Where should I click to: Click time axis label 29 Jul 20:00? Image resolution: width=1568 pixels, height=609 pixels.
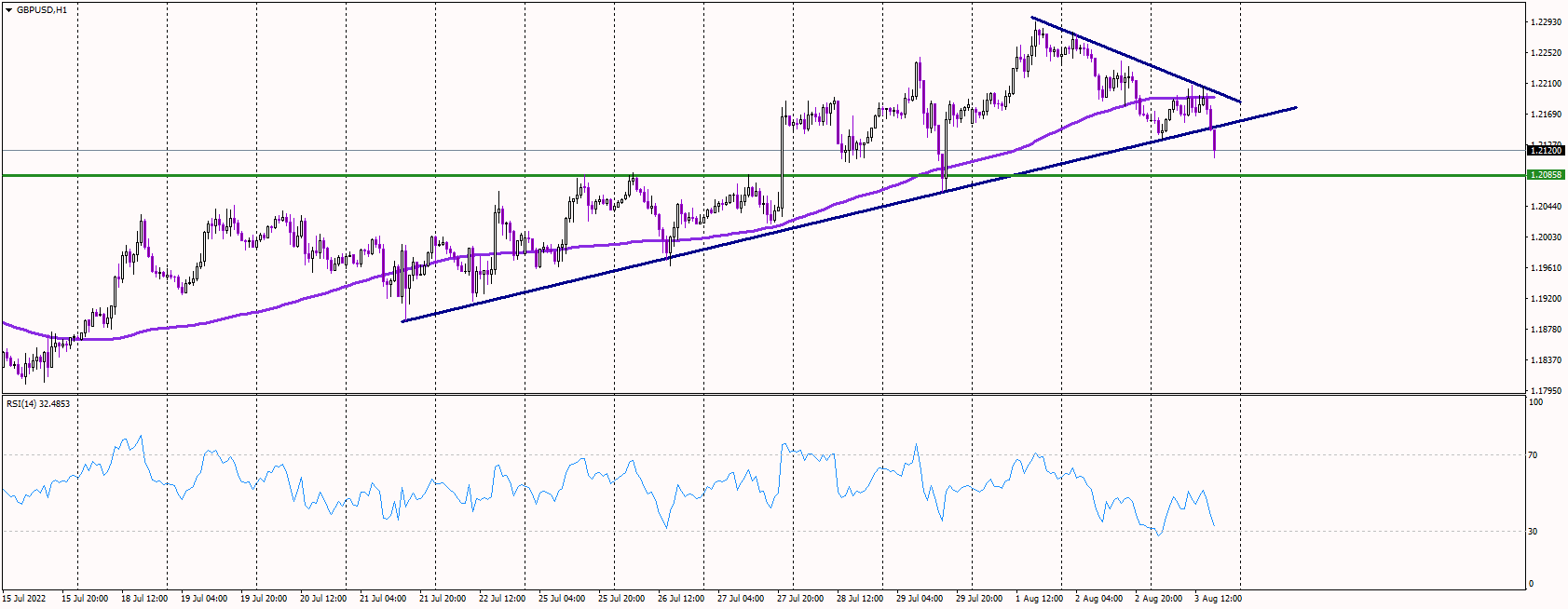[979, 599]
